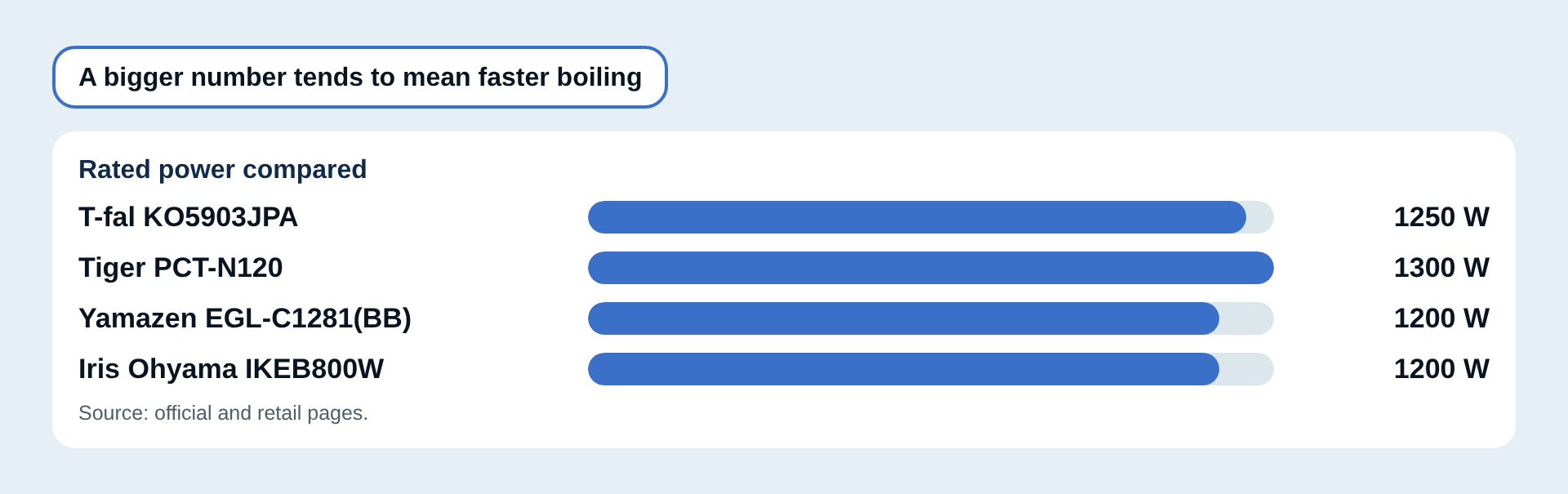Viewport: 1568px width, 494px height.
Task: Click the Yamazen EGL-C1281(BB) label
Action: [245, 318]
